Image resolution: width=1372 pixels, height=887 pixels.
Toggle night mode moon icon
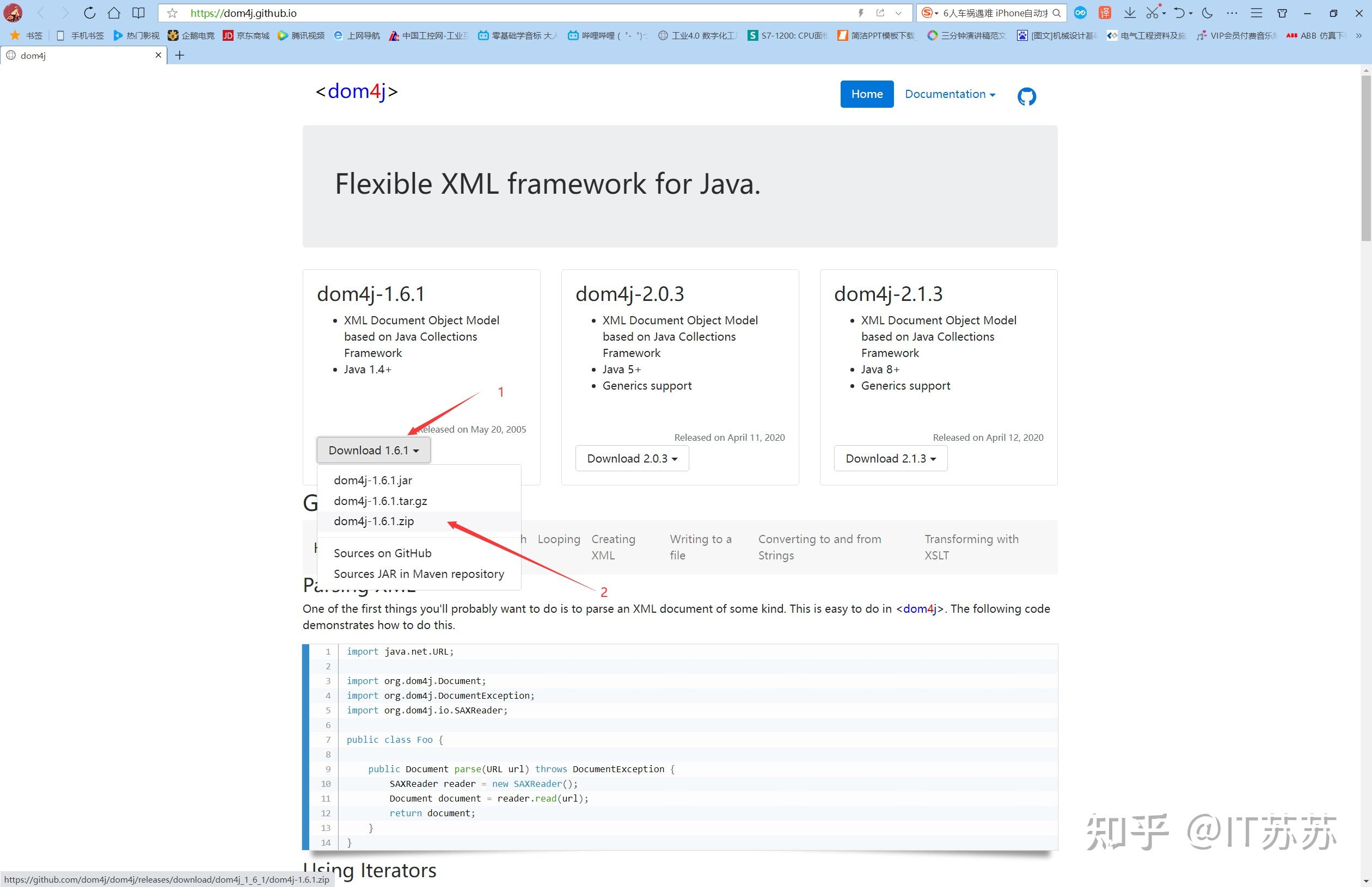click(1207, 13)
